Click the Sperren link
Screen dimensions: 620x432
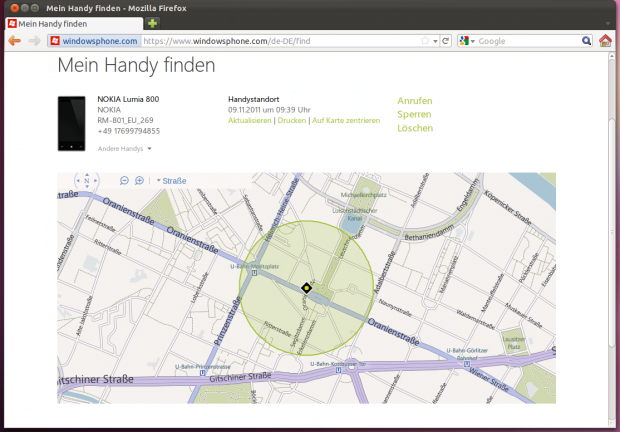[414, 115]
